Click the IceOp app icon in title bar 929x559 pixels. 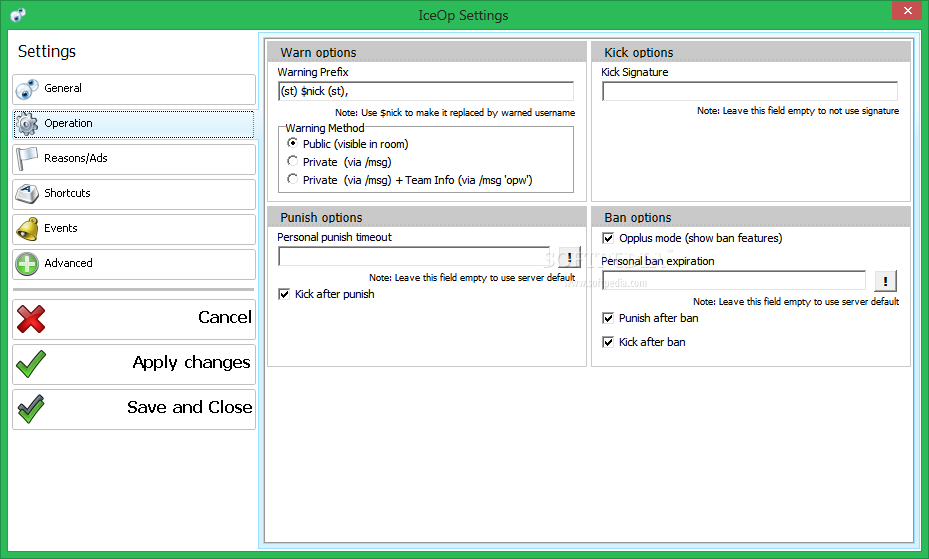(x=18, y=14)
